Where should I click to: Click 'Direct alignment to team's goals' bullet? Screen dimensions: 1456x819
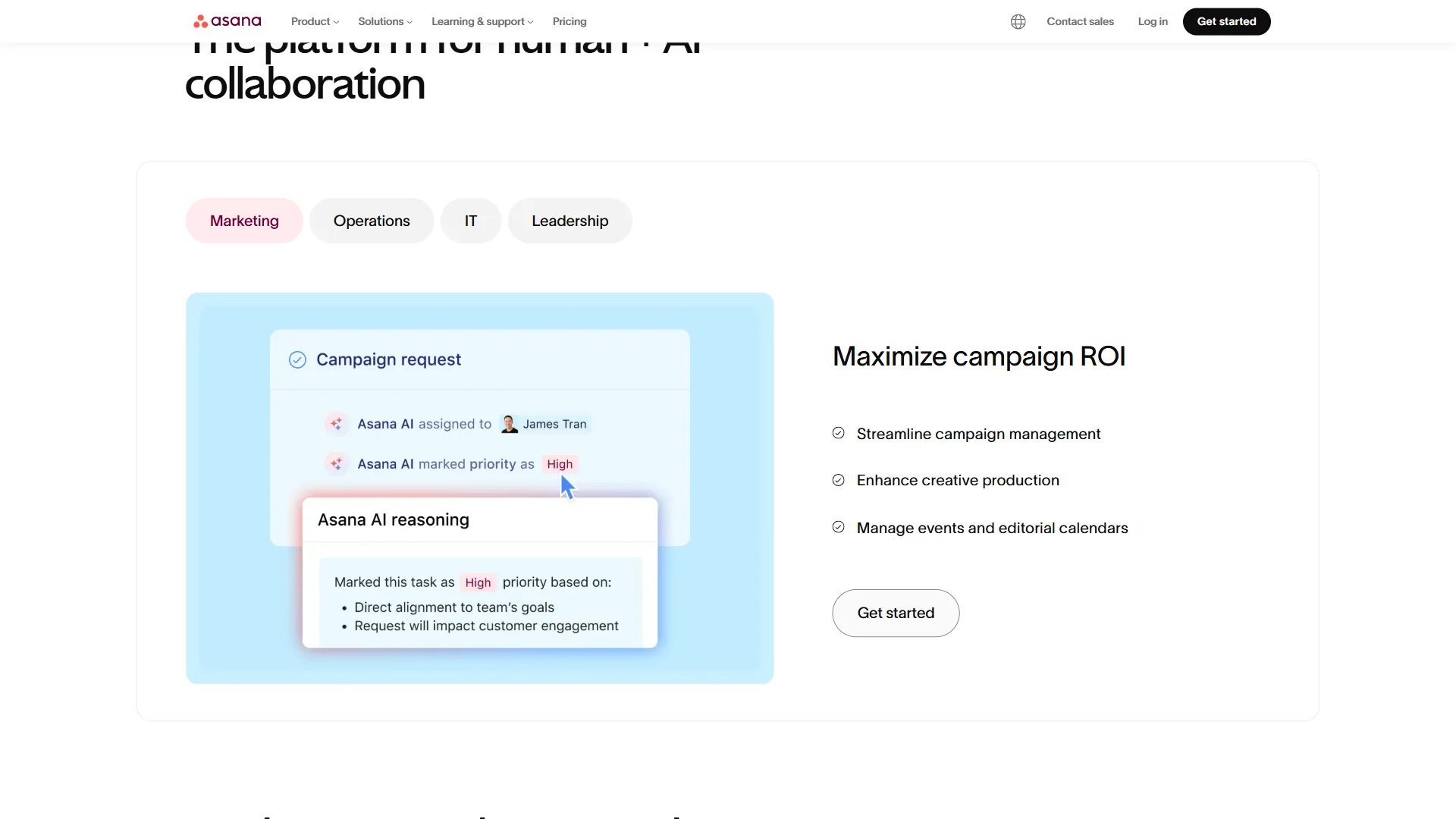point(454,607)
